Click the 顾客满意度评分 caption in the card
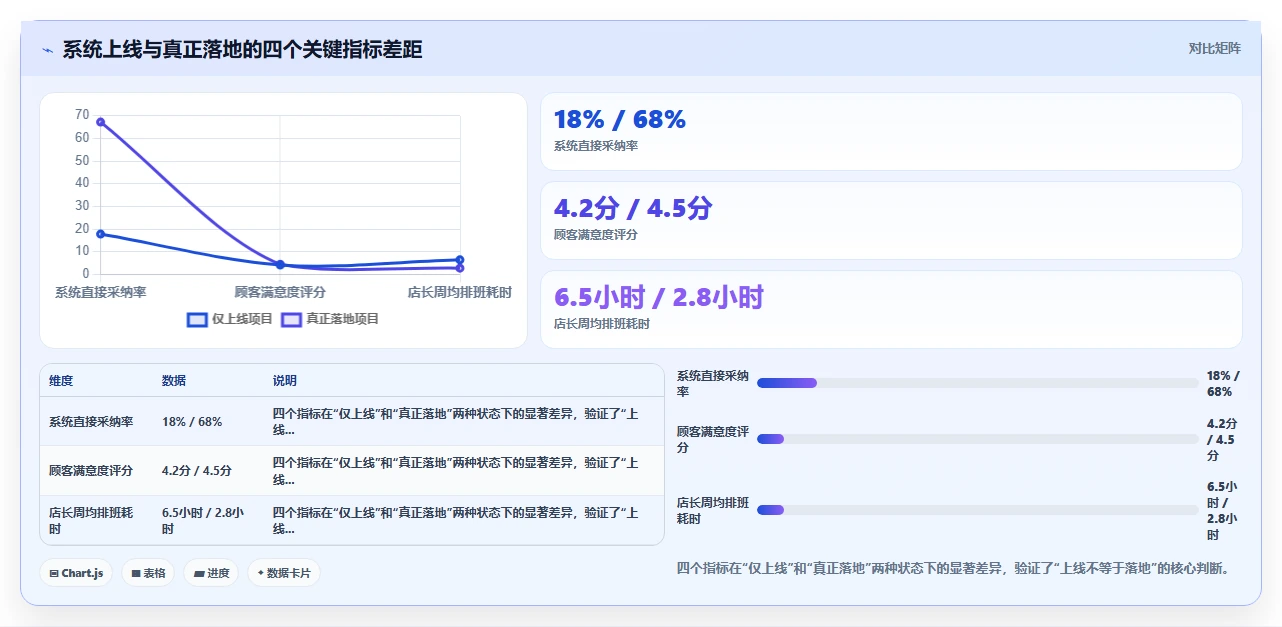 pos(596,235)
